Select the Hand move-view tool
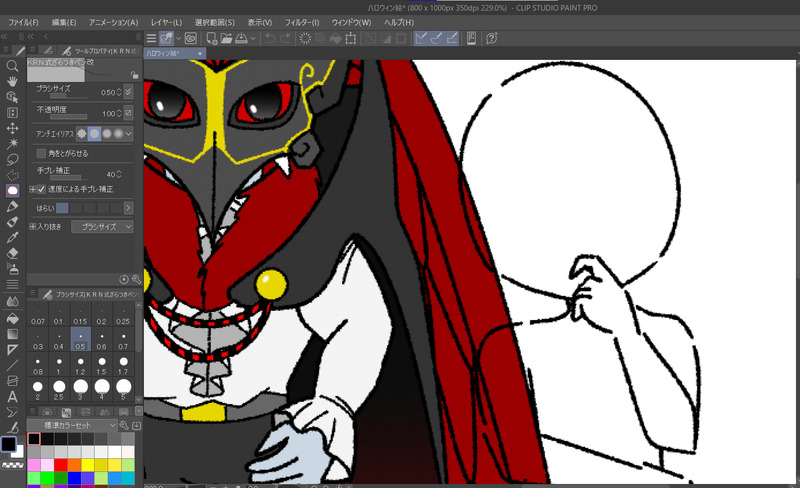Screen dimensions: 800x488 pyautogui.click(x=12, y=81)
